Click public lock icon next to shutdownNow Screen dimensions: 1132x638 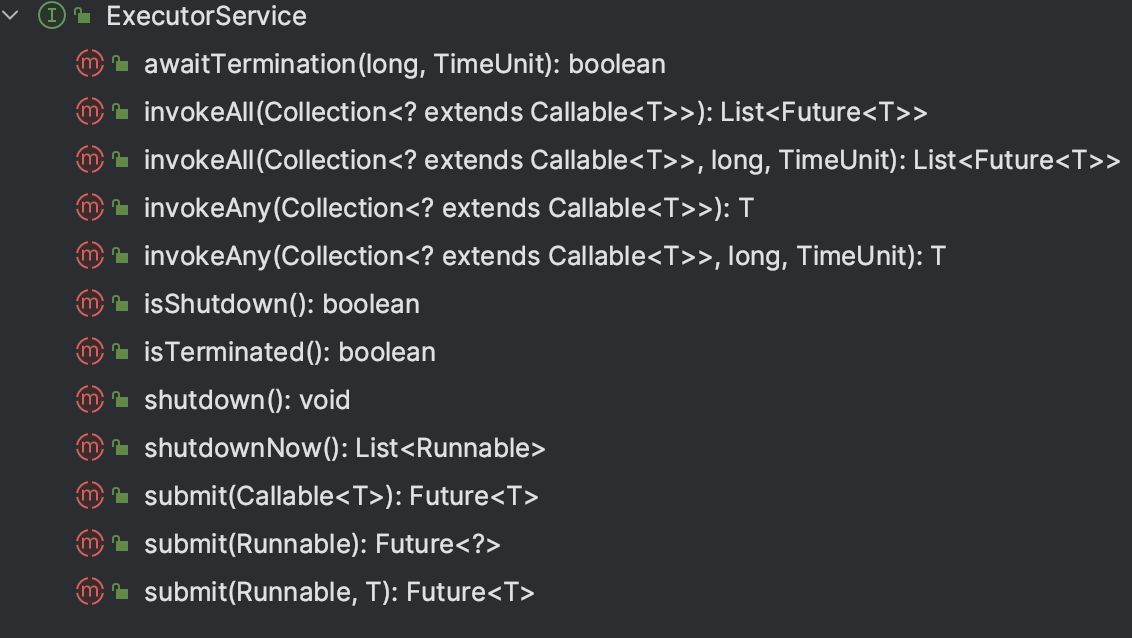coord(120,449)
